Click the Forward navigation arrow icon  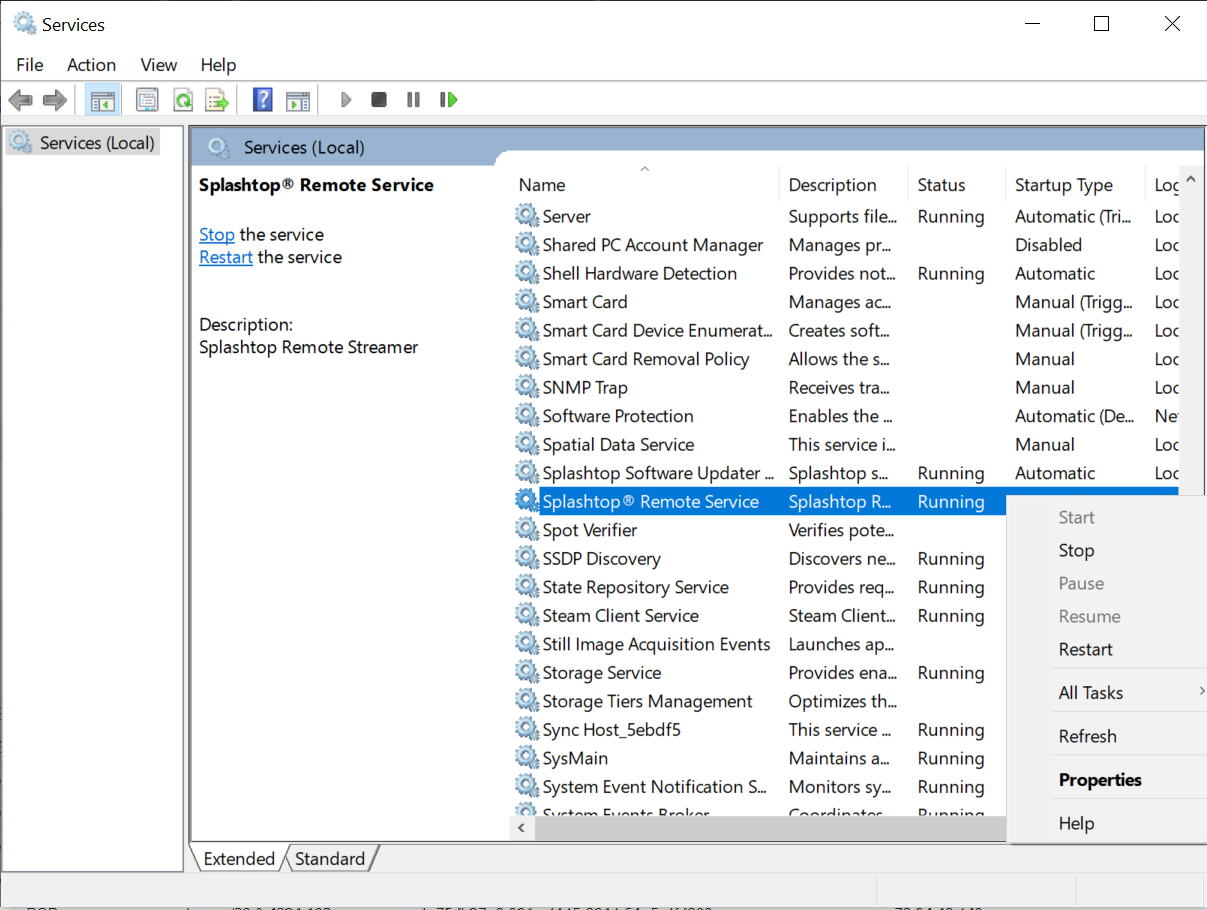(55, 99)
